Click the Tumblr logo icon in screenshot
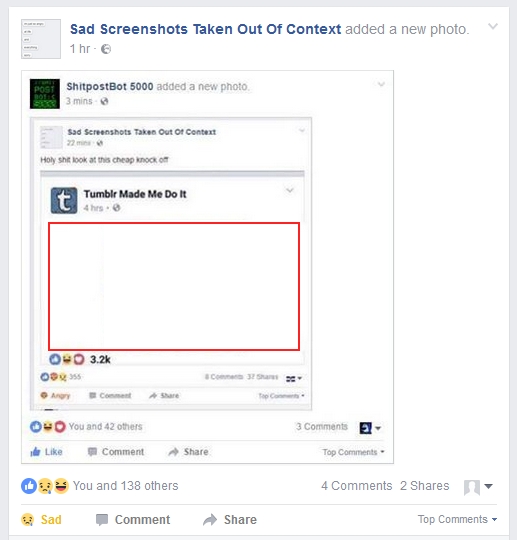517x540 pixels. pyautogui.click(x=64, y=200)
